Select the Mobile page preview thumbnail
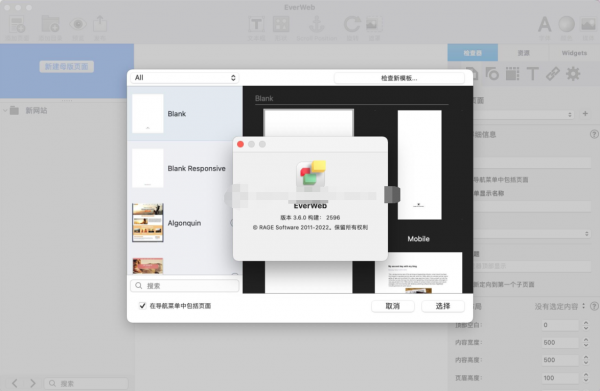 (x=419, y=165)
